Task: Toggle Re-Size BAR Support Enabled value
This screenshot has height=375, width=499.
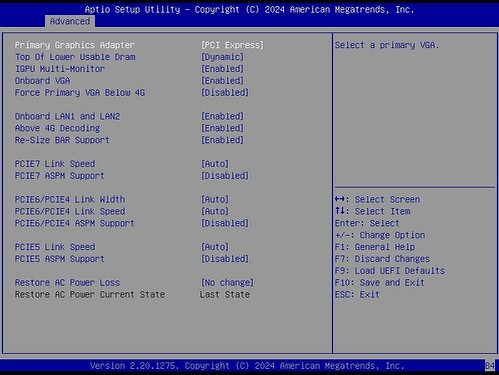Action: pos(222,140)
